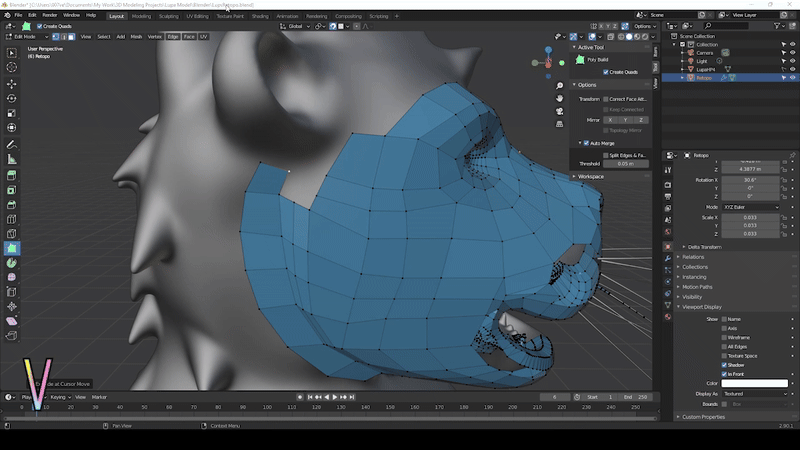The image size is (800, 450).
Task: Select the Measure tool
Action: (x=12, y=160)
